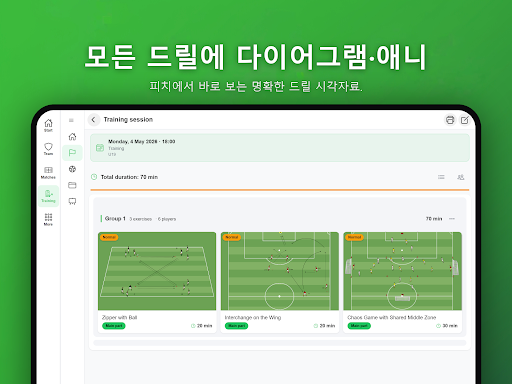This screenshot has height=384, width=512.
Task: Click the Total duration: 70 min label
Action: point(129,177)
